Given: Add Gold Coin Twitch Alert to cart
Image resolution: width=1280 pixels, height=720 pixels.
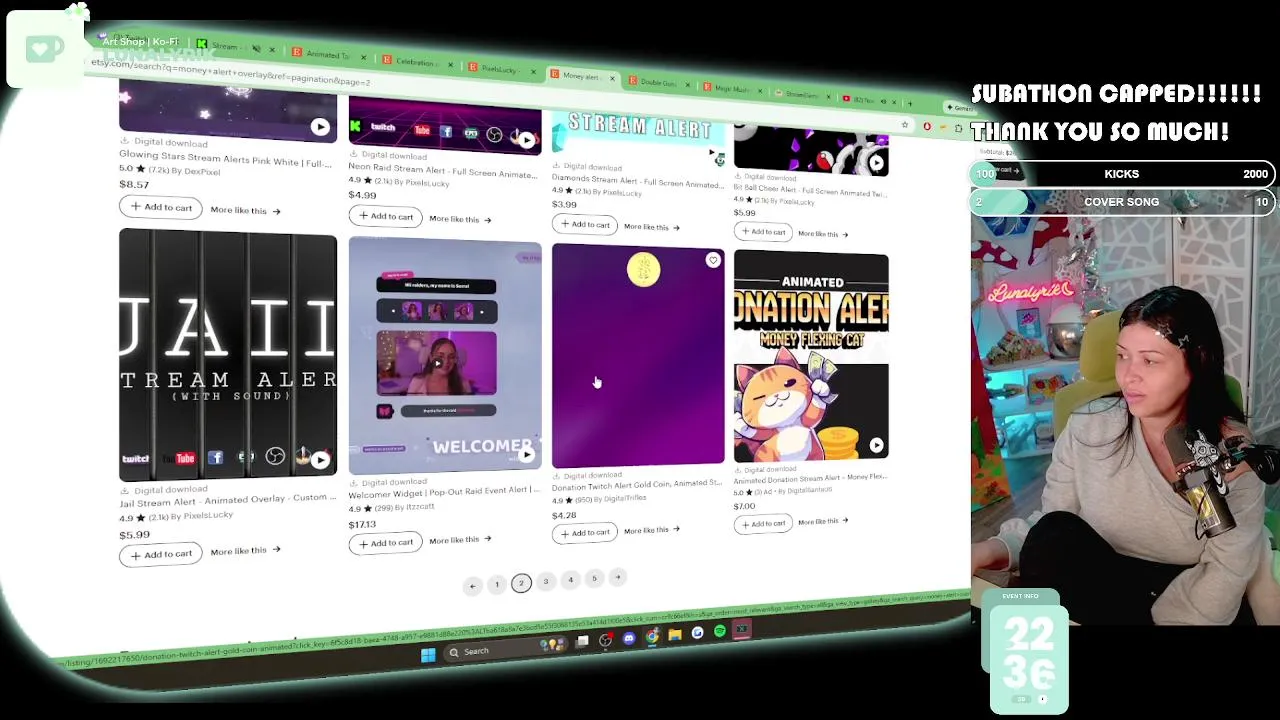Looking at the screenshot, I should (585, 532).
